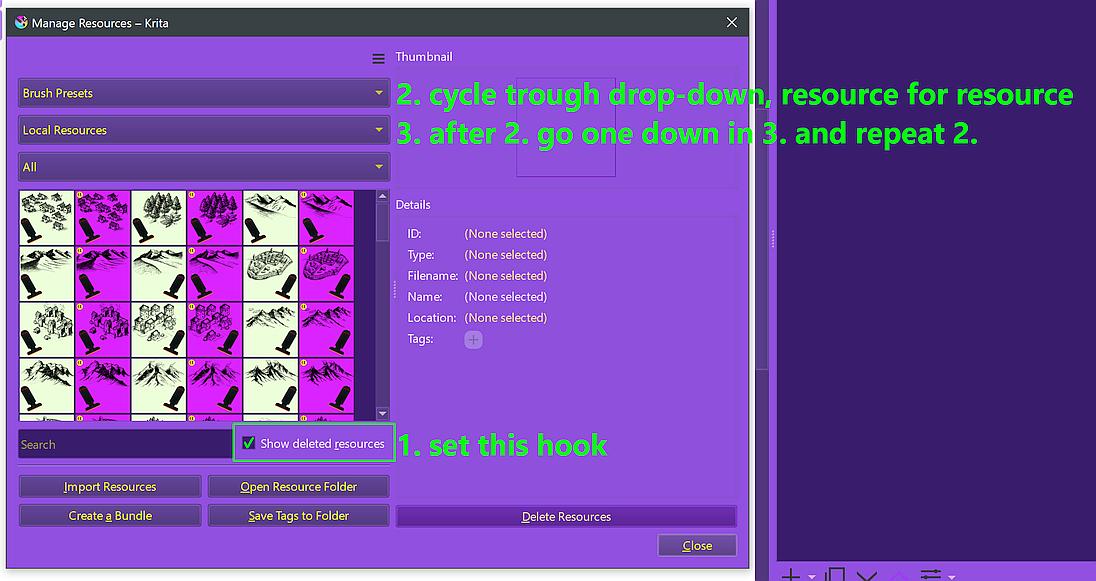Viewport: 1096px width, 581px height.
Task: Focus the Search resources field
Action: pyautogui.click(x=124, y=444)
